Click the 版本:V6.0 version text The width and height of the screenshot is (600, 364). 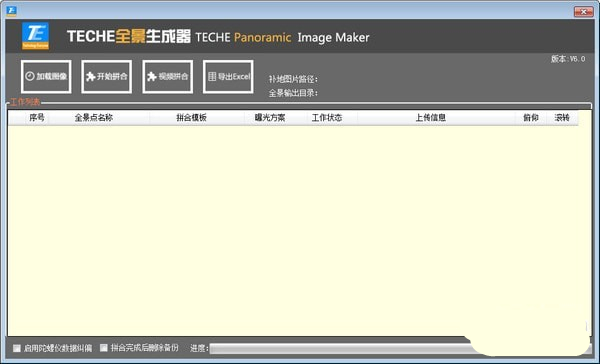pos(568,59)
